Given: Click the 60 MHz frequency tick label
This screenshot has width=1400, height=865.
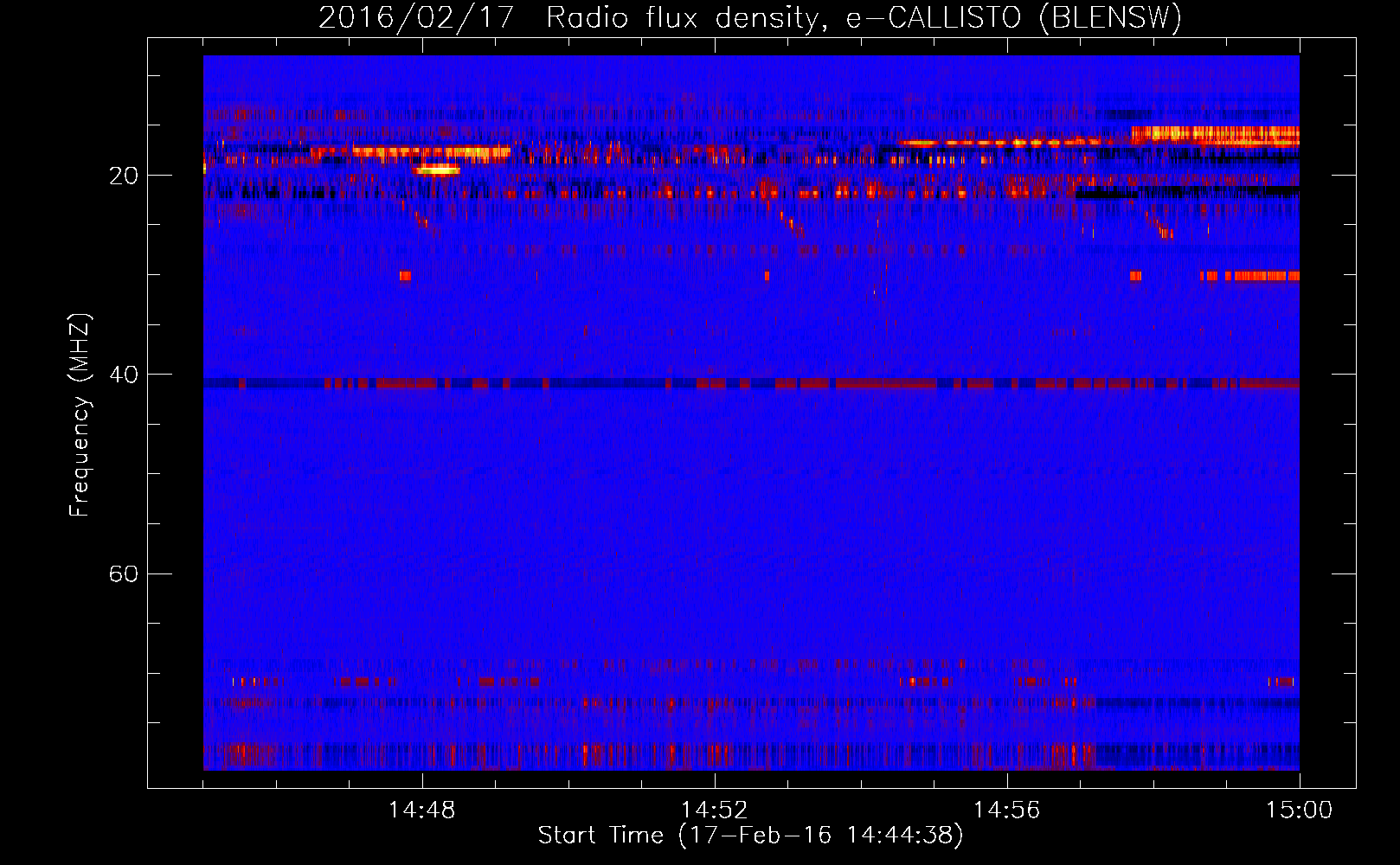Looking at the screenshot, I should click(x=123, y=573).
